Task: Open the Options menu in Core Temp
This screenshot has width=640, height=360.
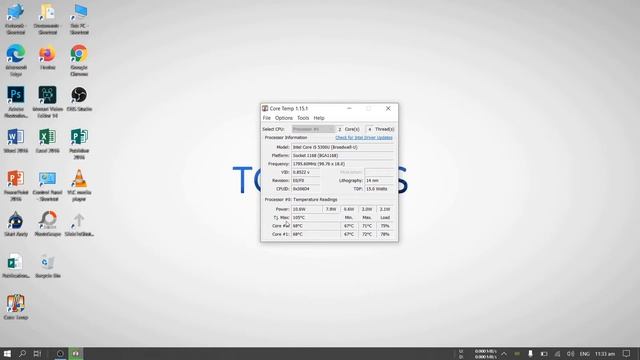Action: tap(284, 118)
